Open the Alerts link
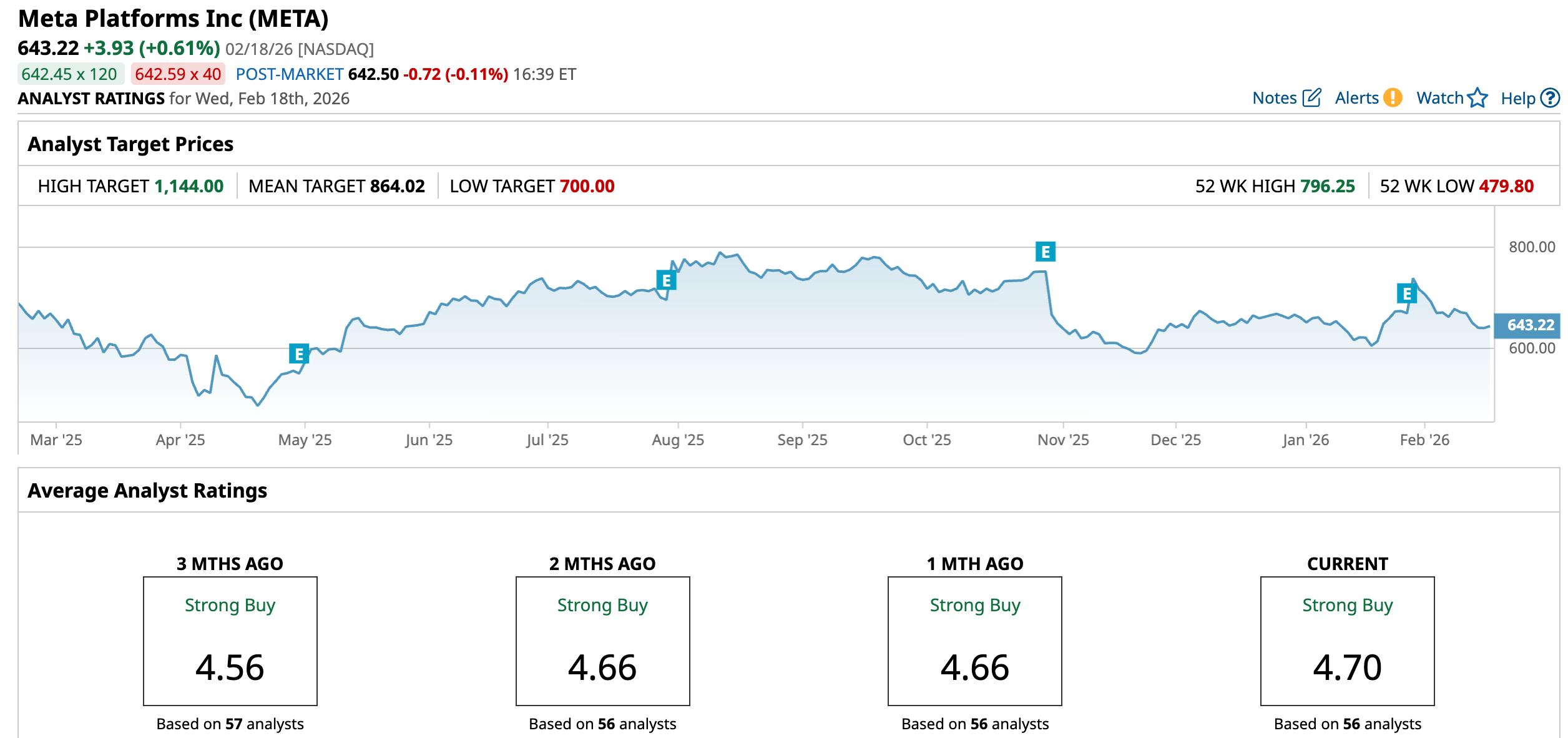This screenshot has height=738, width=1568. tap(1356, 98)
